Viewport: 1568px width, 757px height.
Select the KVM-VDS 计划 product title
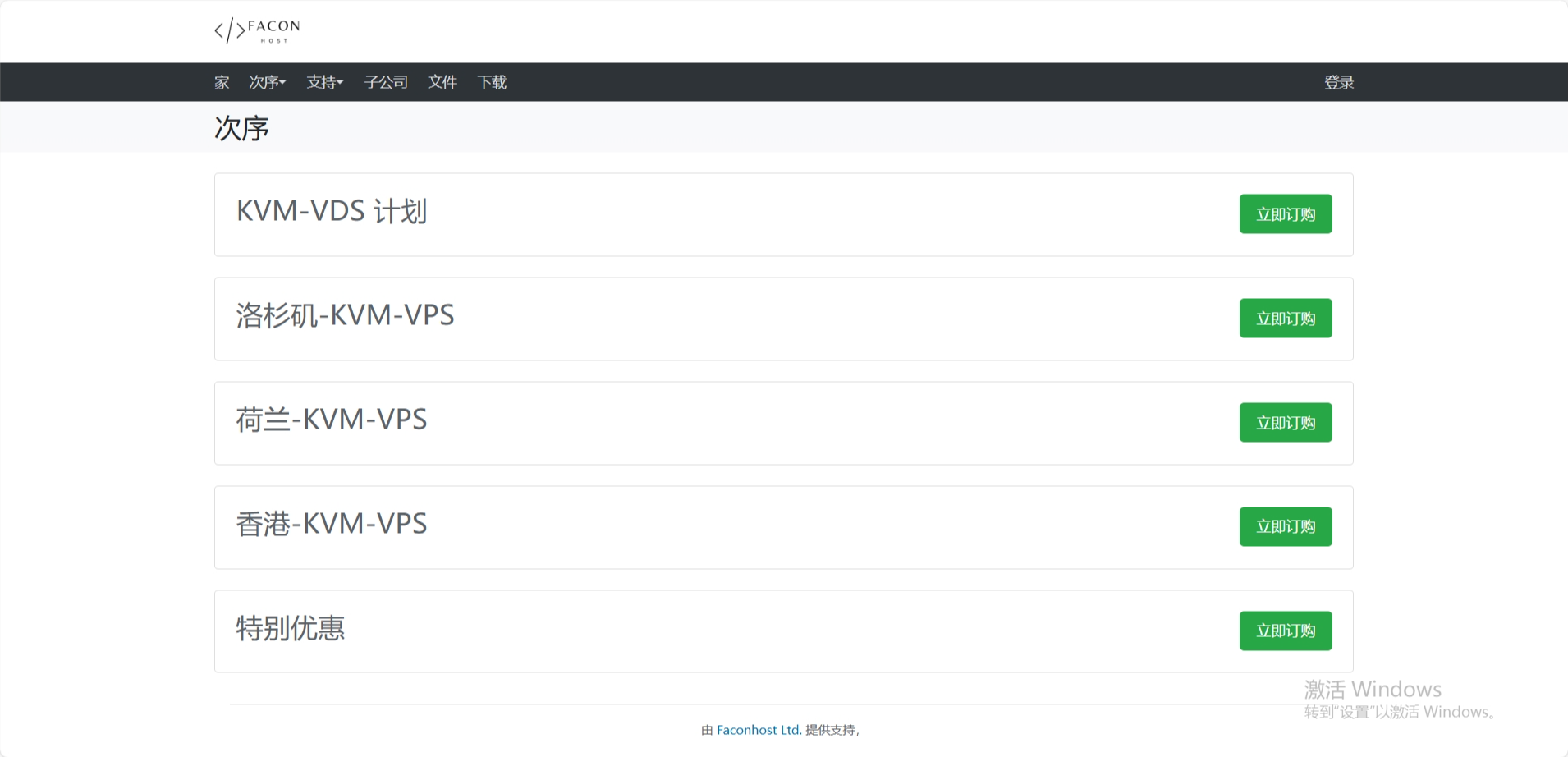[331, 212]
